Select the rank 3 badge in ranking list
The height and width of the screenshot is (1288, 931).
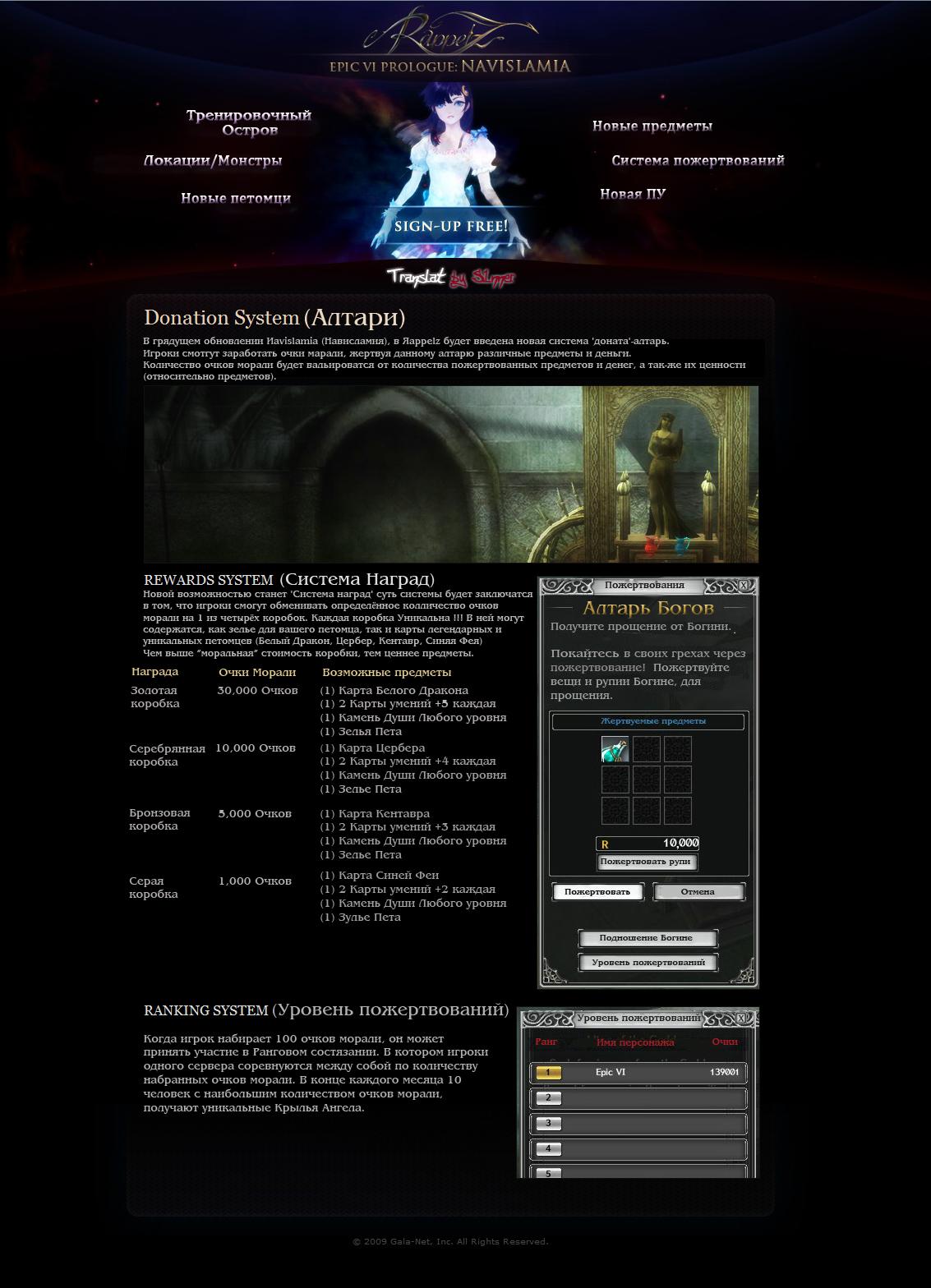[548, 1124]
